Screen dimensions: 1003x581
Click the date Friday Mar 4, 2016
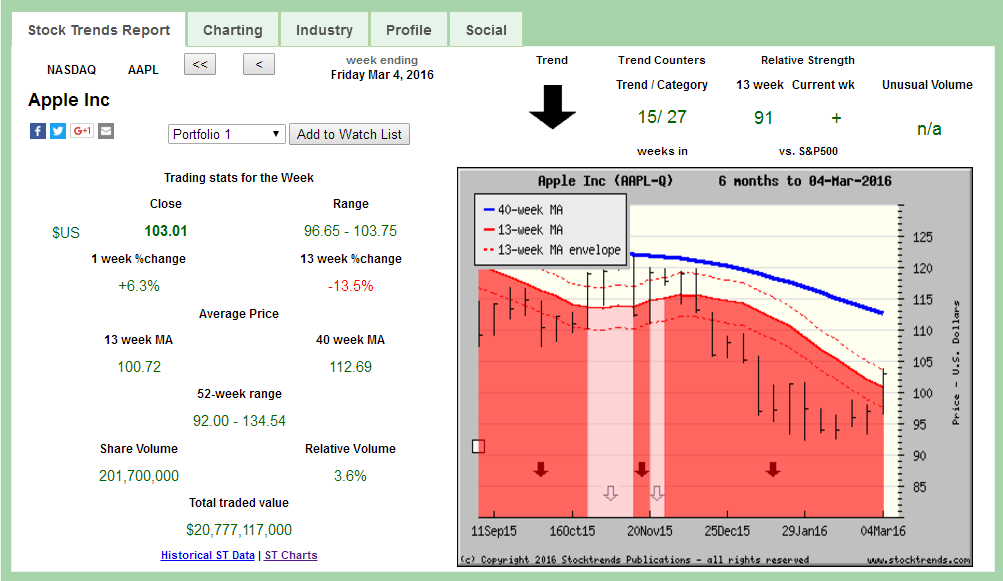pyautogui.click(x=382, y=75)
